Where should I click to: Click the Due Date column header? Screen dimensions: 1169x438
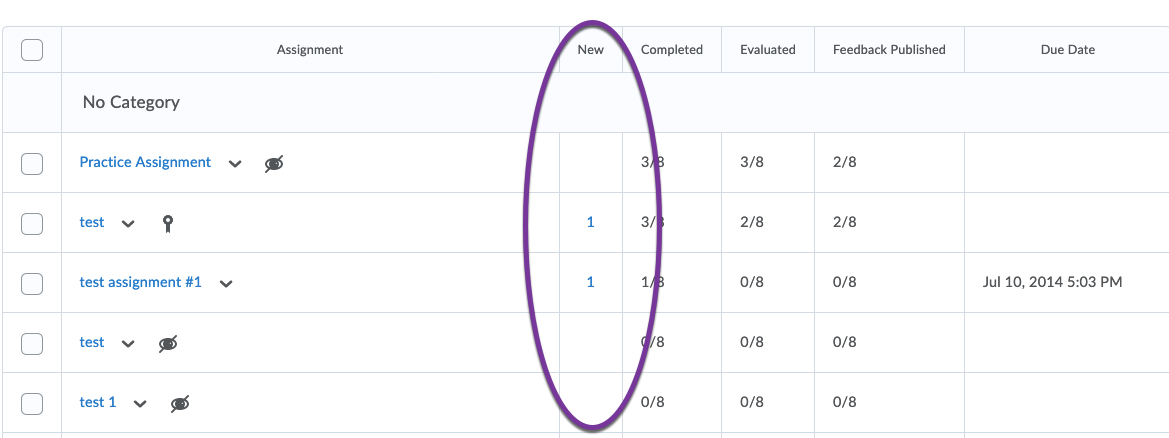(1067, 50)
